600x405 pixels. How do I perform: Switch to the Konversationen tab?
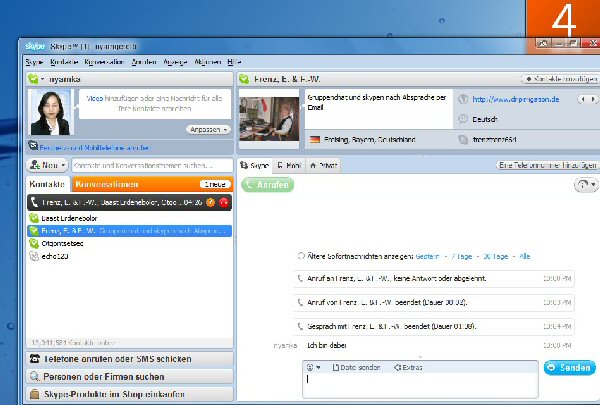pyautogui.click(x=107, y=184)
